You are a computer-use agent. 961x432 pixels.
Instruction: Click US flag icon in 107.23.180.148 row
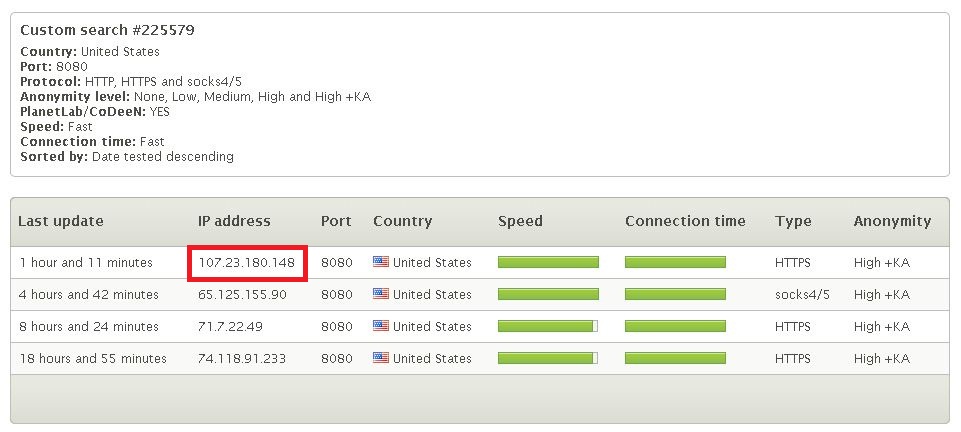pyautogui.click(x=381, y=262)
